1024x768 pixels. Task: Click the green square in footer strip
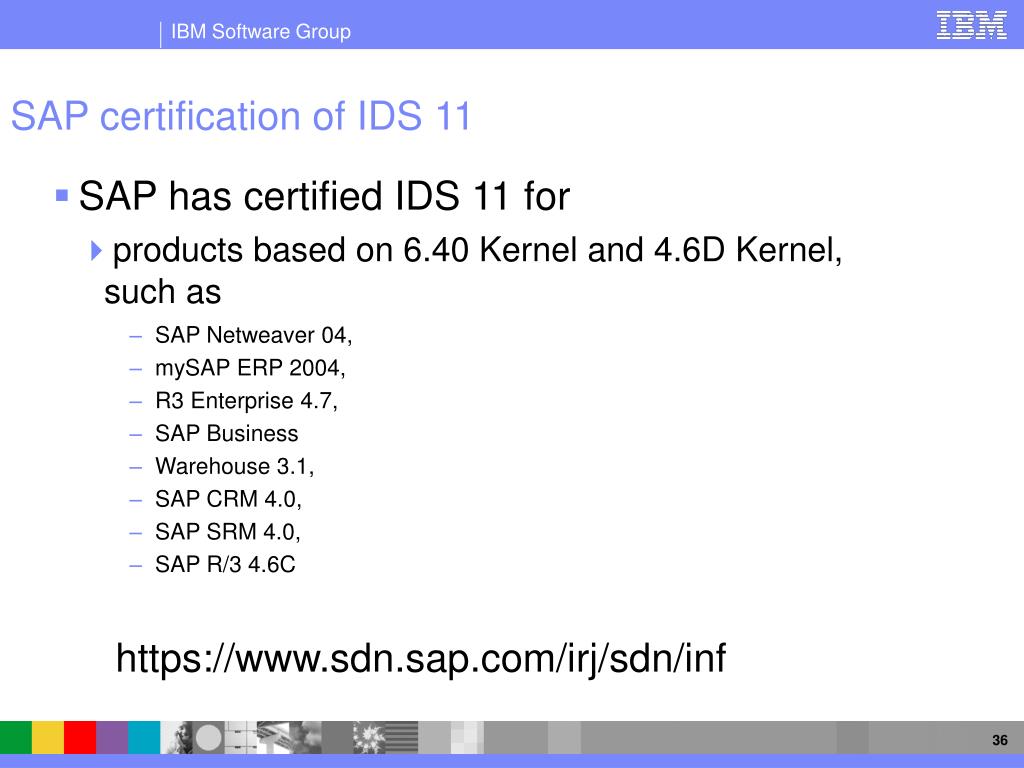tap(16, 737)
